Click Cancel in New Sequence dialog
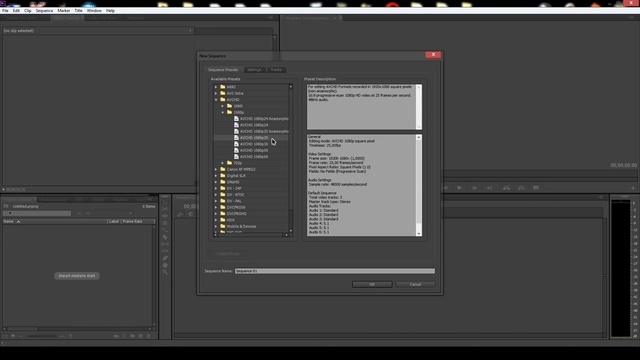The width and height of the screenshot is (640, 360). (x=415, y=284)
